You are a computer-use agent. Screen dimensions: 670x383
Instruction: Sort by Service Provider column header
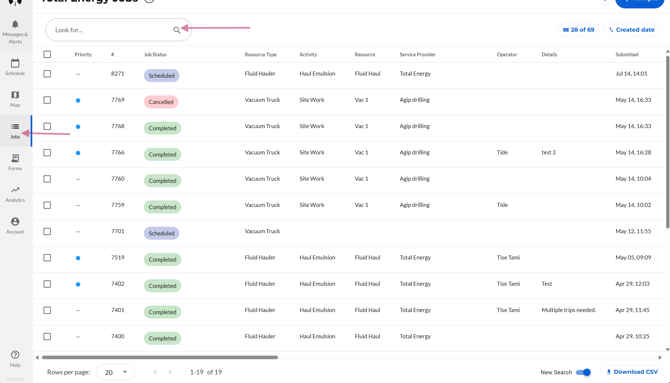coord(417,55)
